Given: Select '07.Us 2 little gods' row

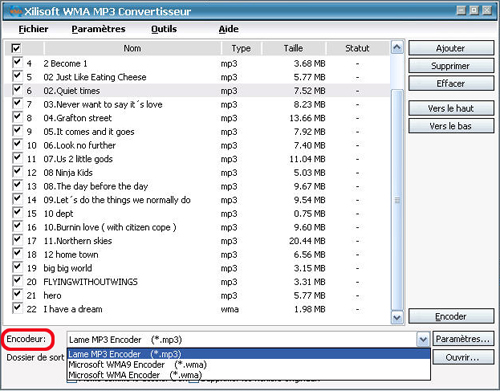Looking at the screenshot, I should coord(197,159).
